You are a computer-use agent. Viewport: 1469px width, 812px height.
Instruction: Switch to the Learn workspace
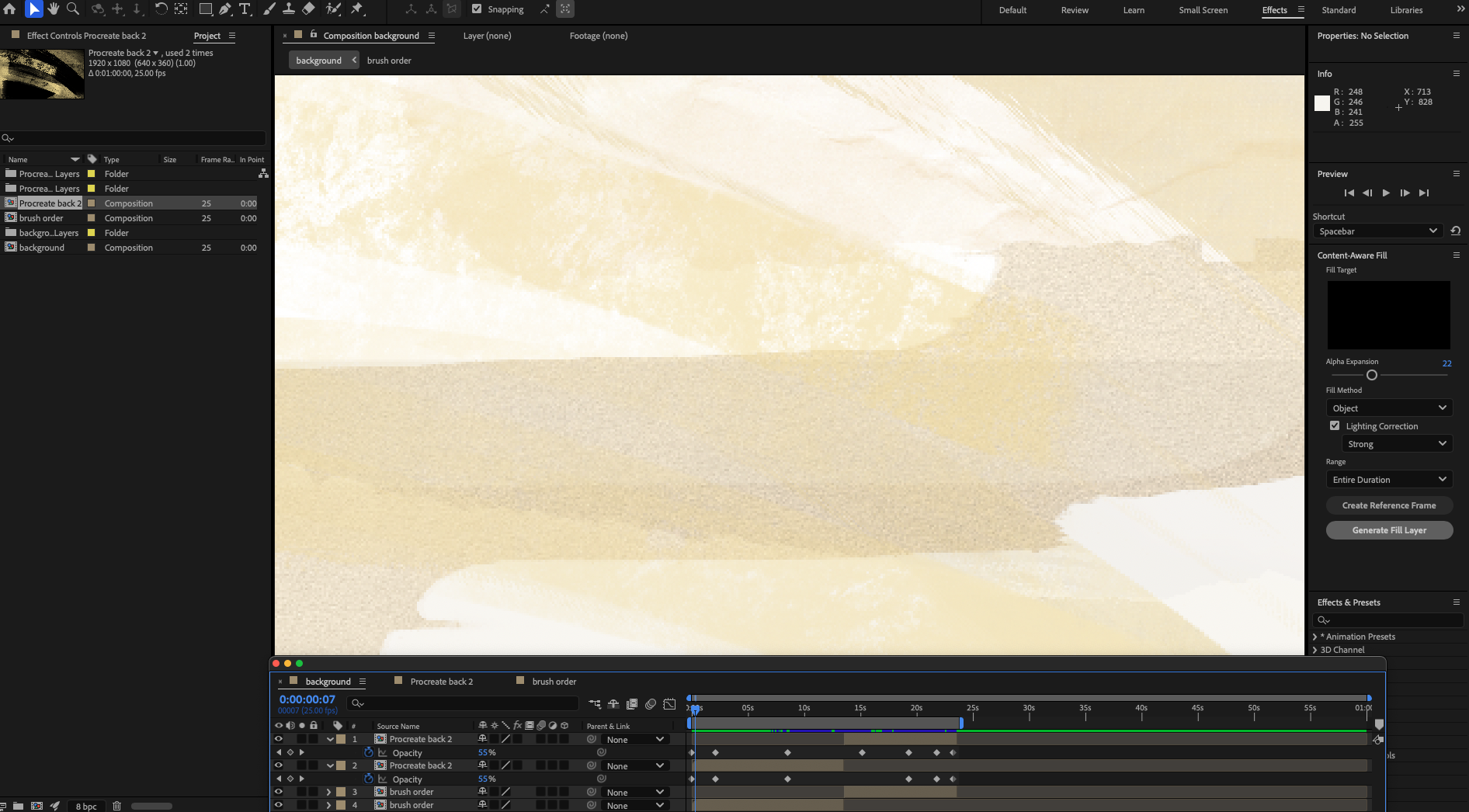pyautogui.click(x=1134, y=10)
